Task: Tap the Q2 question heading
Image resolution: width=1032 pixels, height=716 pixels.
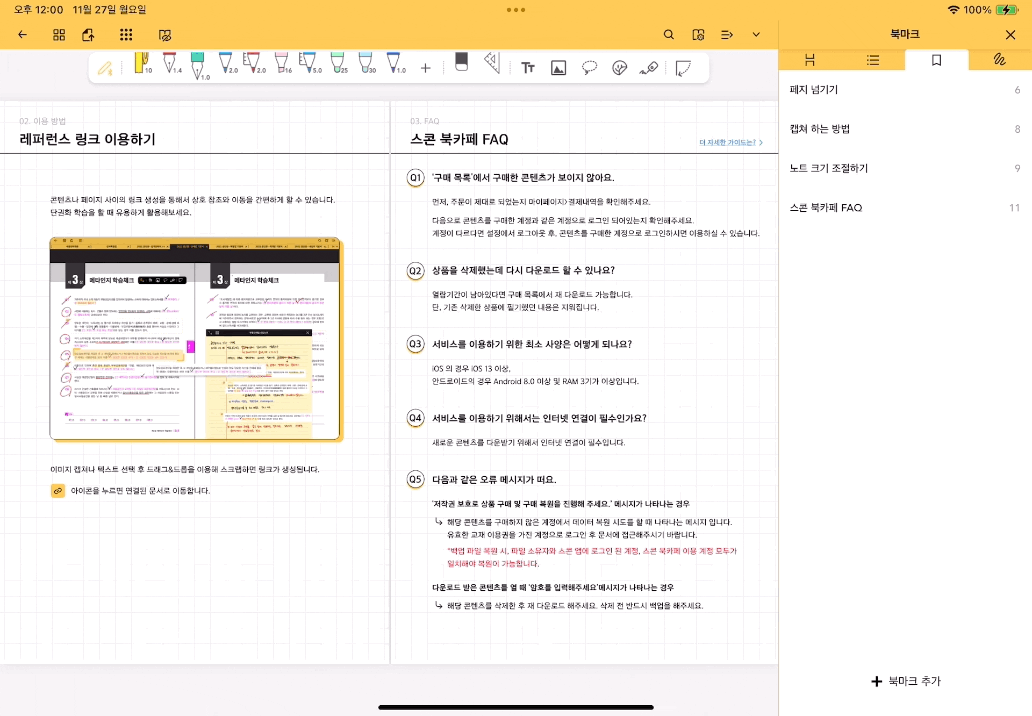Action: point(523,270)
